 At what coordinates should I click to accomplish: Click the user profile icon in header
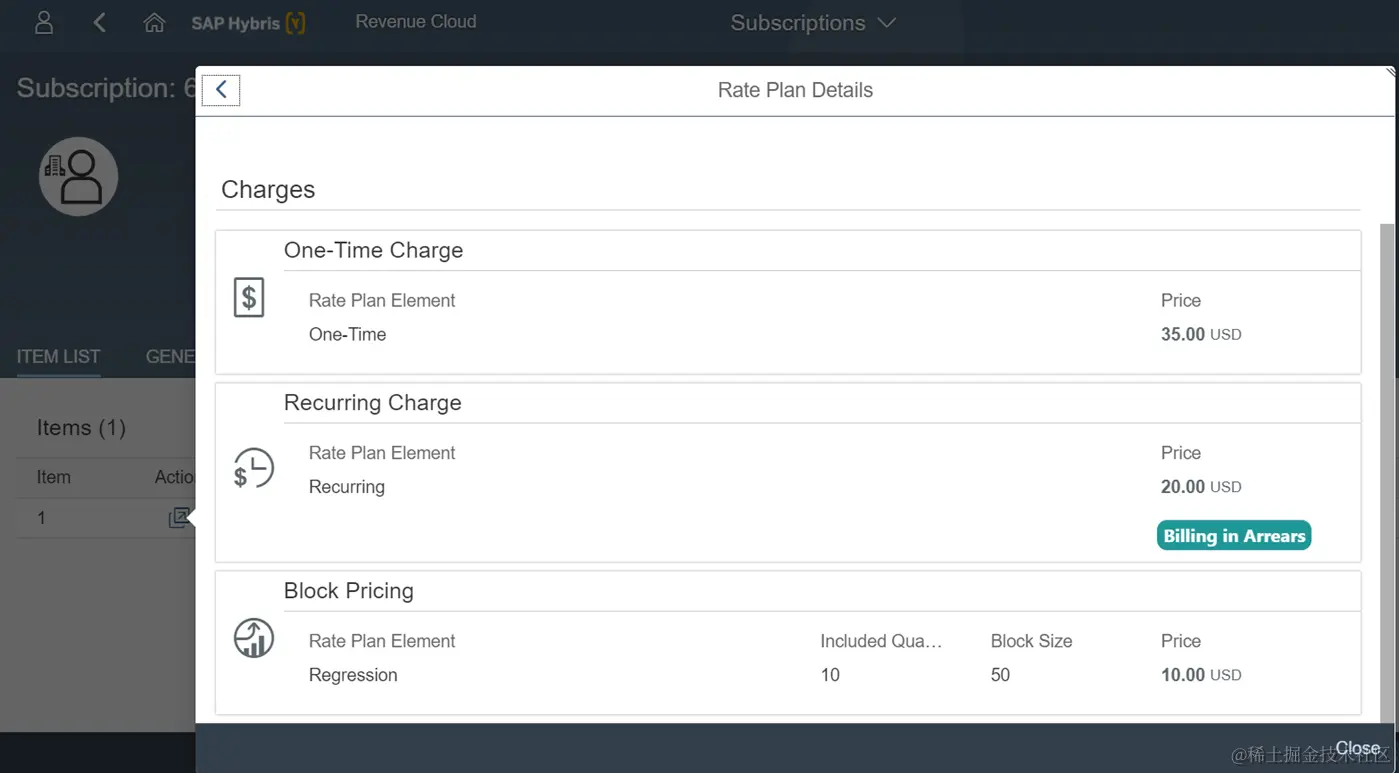point(44,22)
